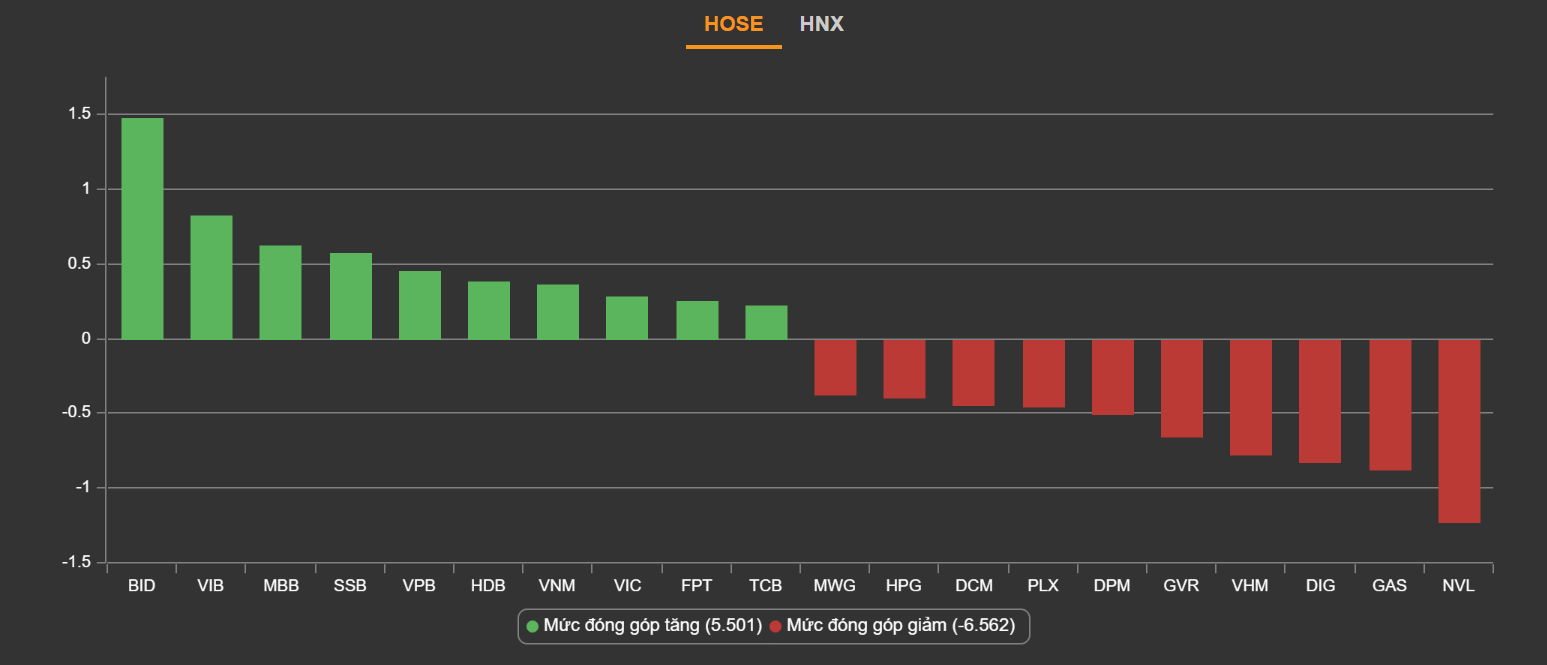
Task: Select the VIB bar in the chart
Action: pyautogui.click(x=211, y=277)
